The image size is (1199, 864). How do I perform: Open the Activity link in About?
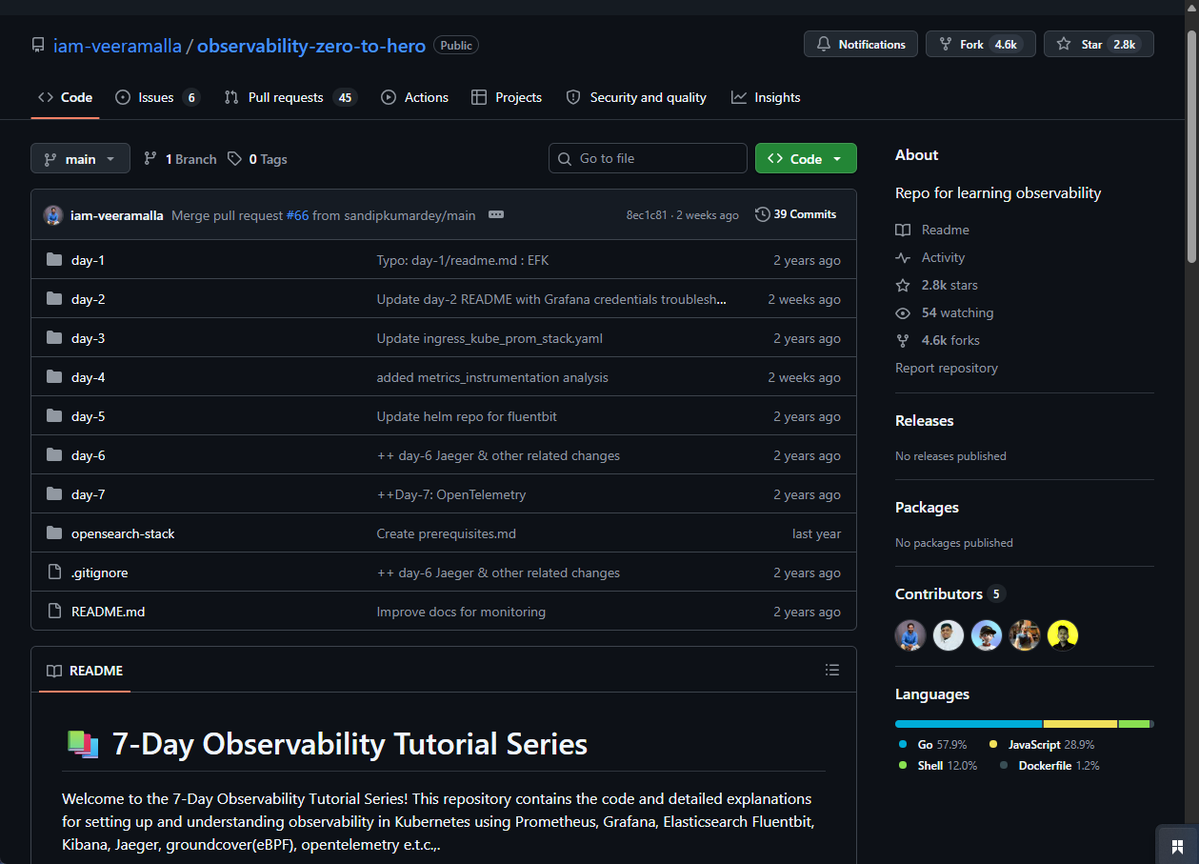point(930,257)
